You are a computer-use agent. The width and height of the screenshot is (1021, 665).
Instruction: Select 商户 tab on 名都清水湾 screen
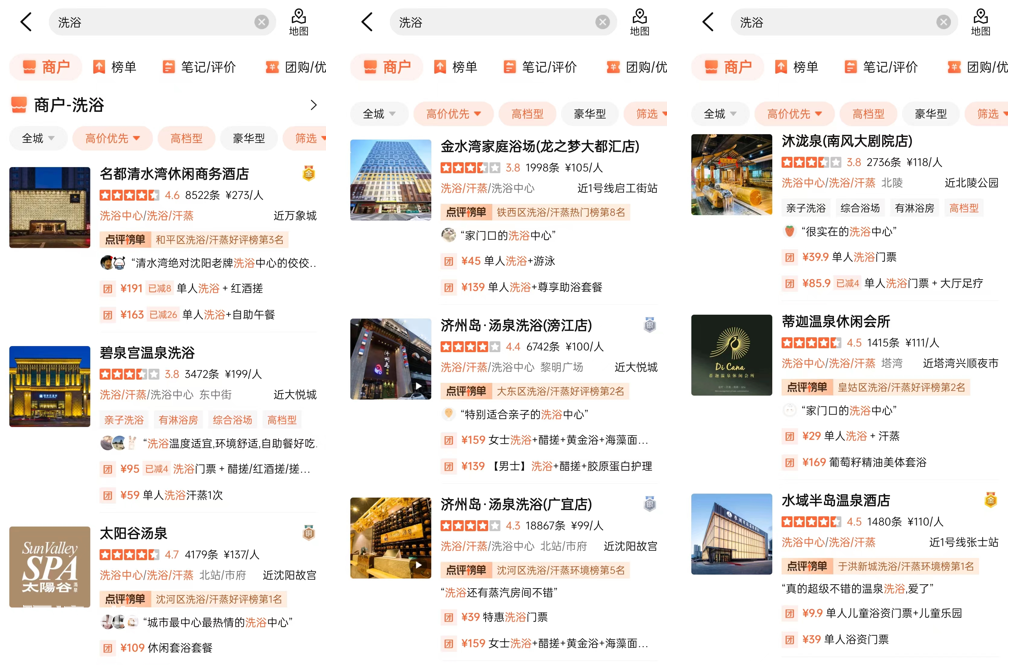tap(46, 66)
